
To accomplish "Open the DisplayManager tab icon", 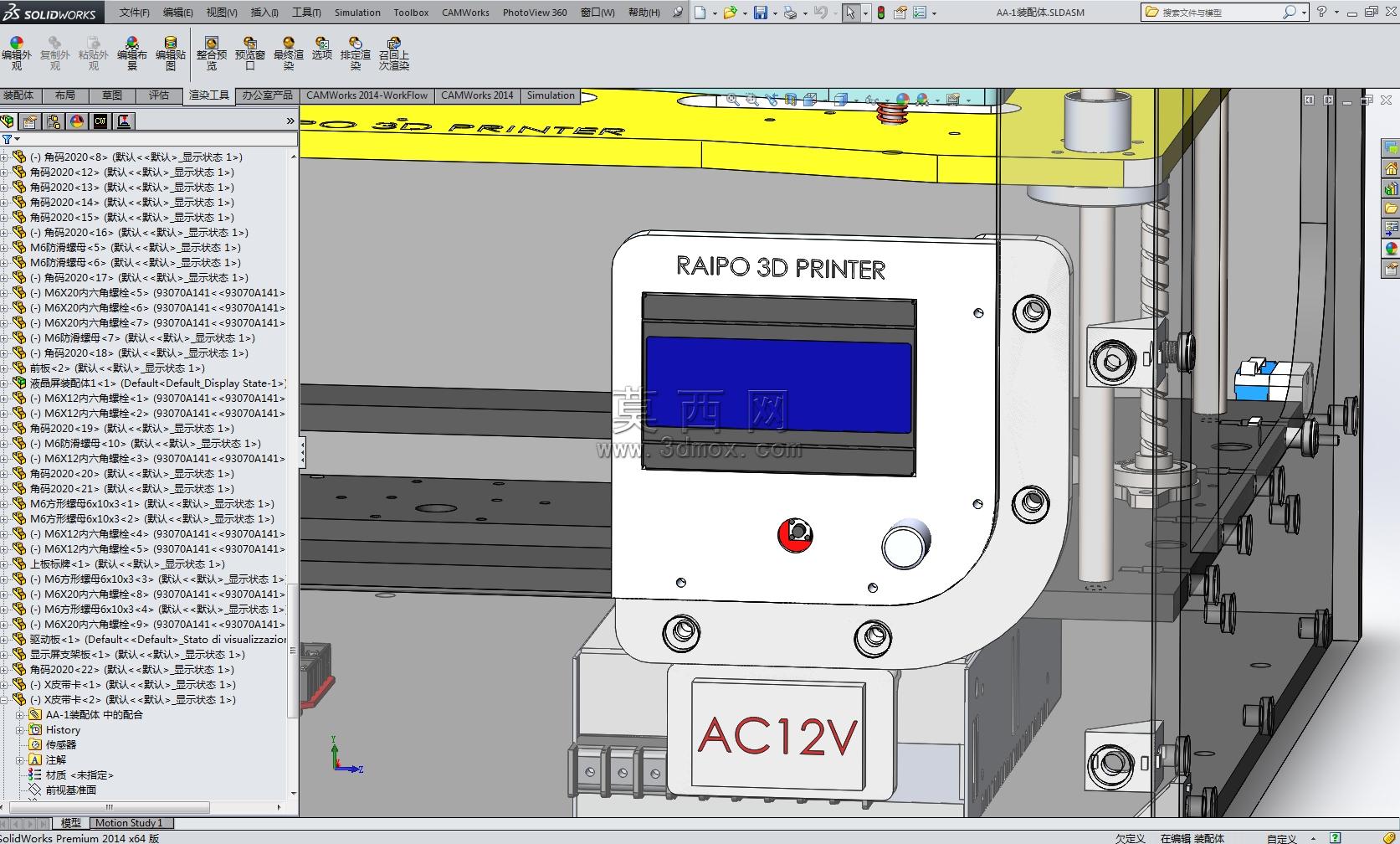I will point(78,121).
